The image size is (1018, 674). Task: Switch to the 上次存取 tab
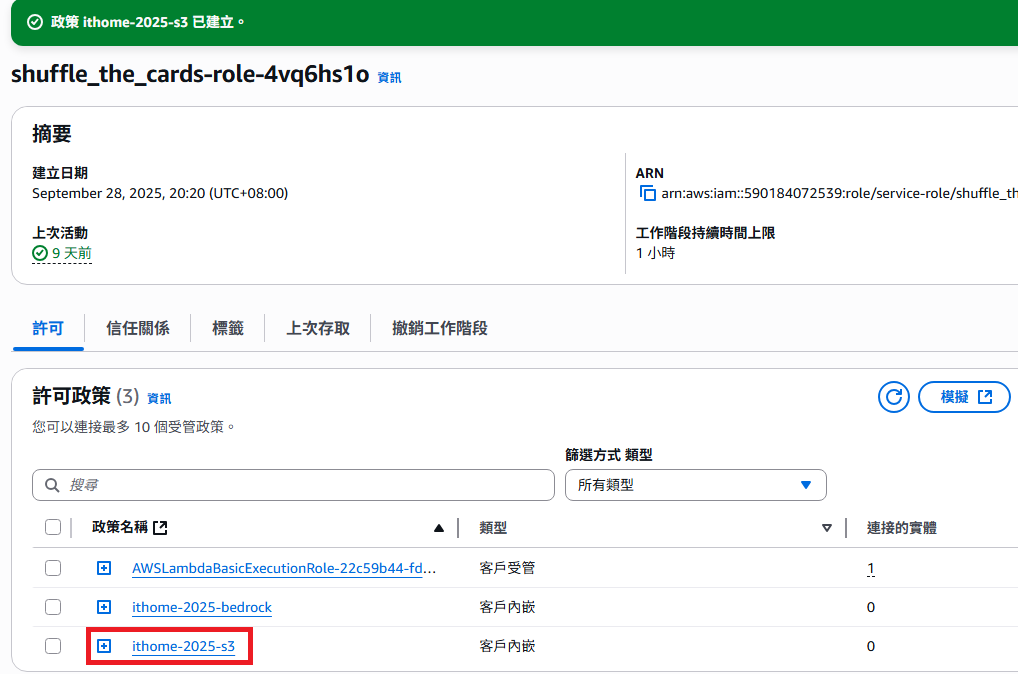318,328
